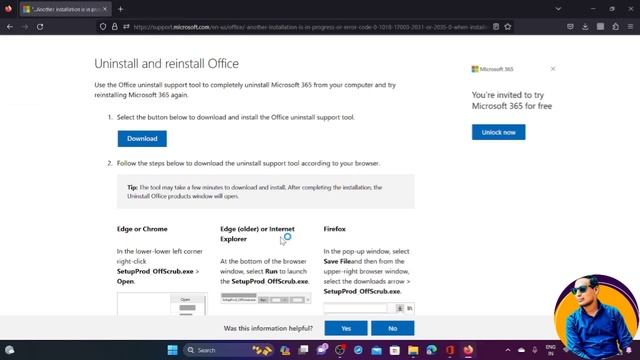This screenshot has width=640, height=360.
Task: Open the Firefox hamburger menu
Action: pyautogui.click(x=630, y=27)
